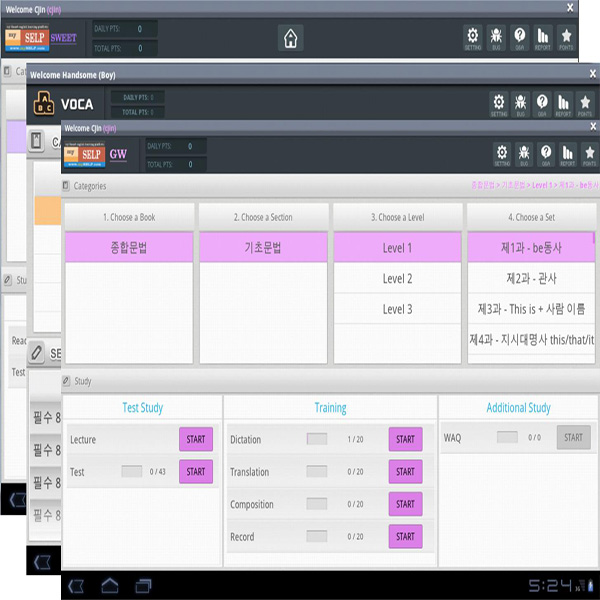The height and width of the screenshot is (600, 600).
Task: Click the Bug icon in the GW window
Action: [521, 153]
